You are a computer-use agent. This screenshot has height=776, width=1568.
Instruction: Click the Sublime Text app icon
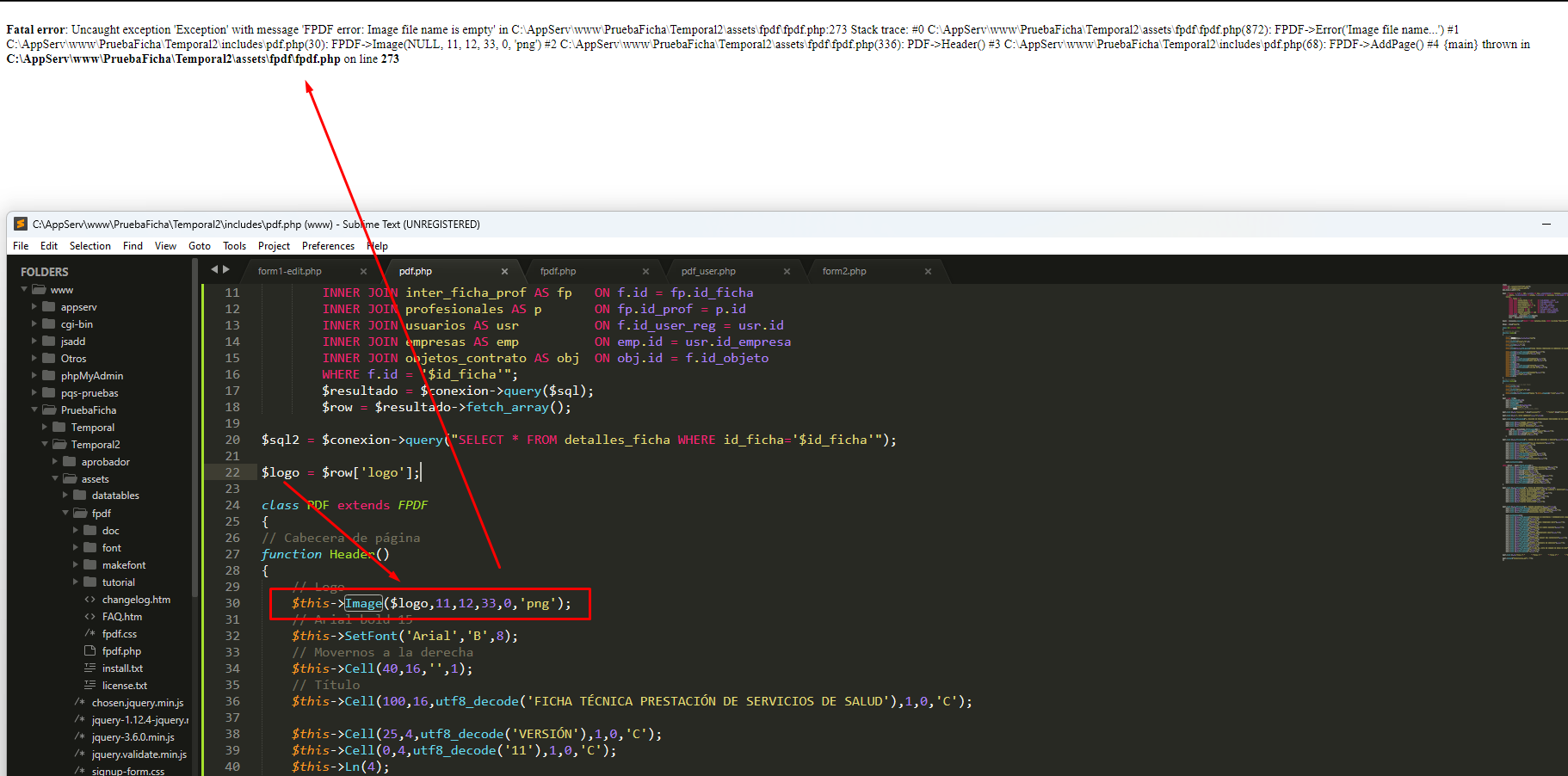pyautogui.click(x=21, y=224)
